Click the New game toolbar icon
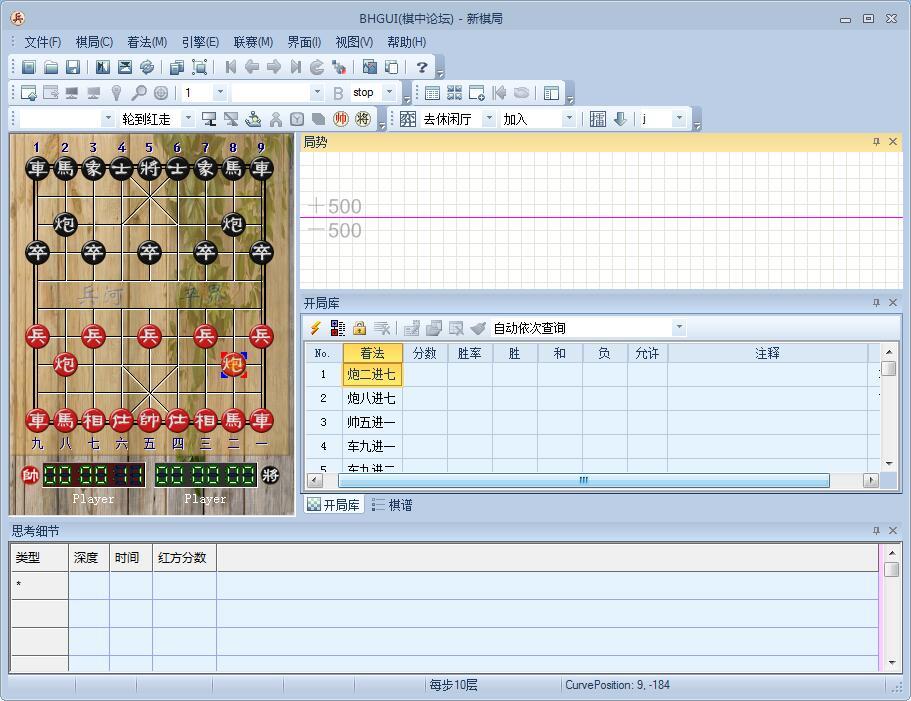Viewport: 911px width, 701px height. point(28,67)
